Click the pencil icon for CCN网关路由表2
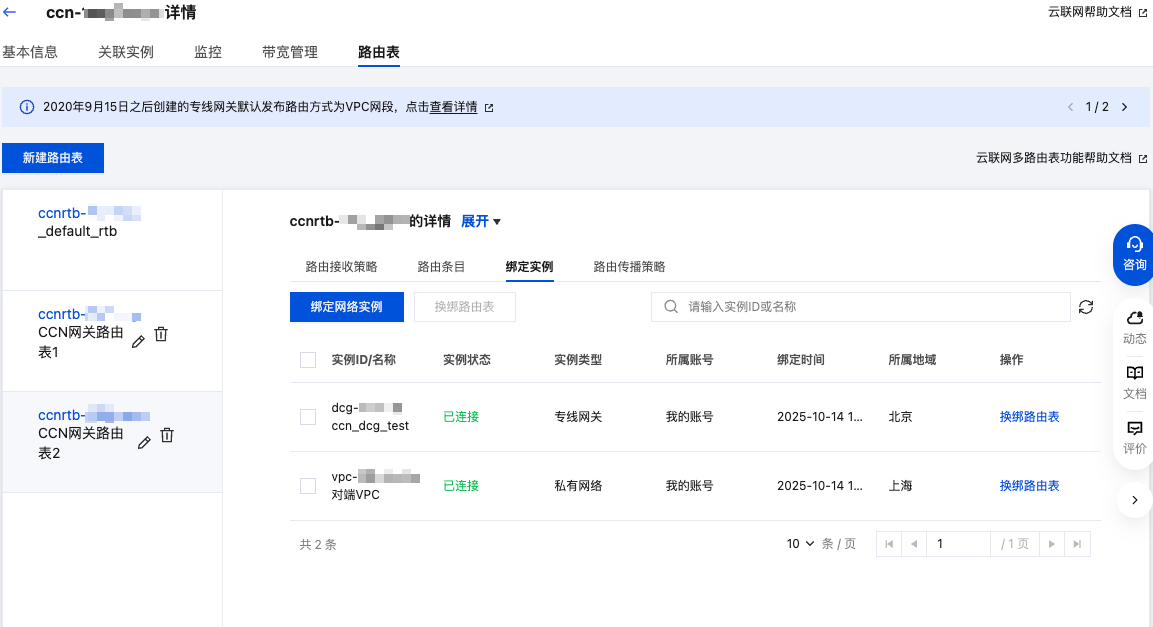The image size is (1153, 627). (144, 442)
